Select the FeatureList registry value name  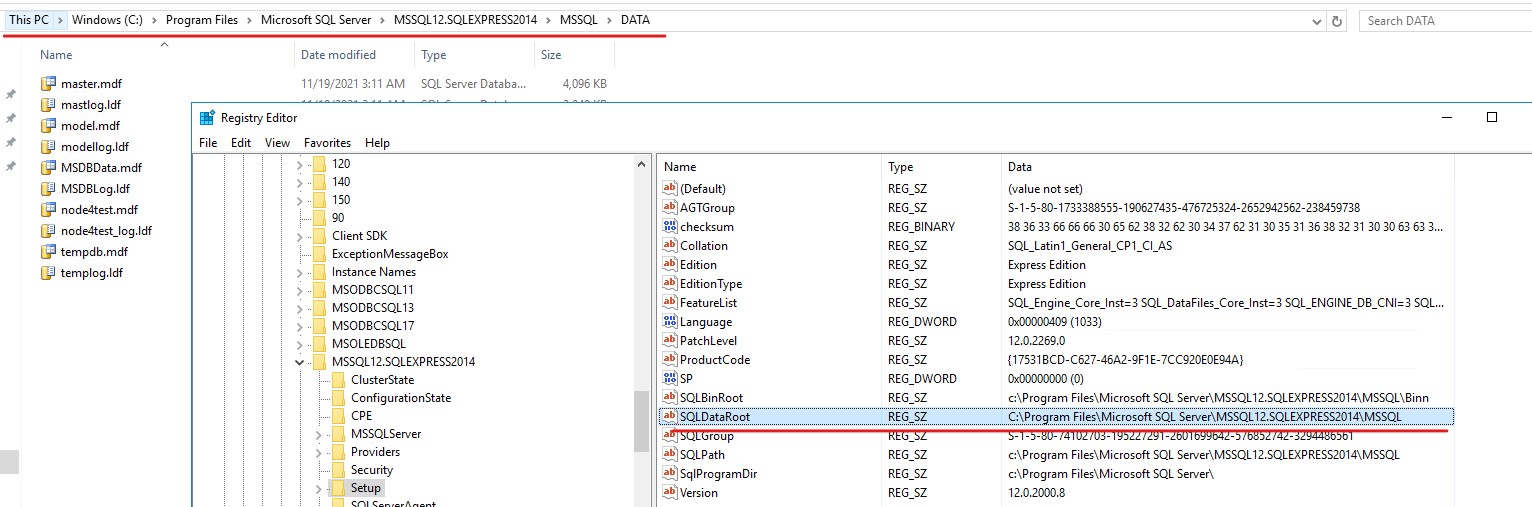708,303
